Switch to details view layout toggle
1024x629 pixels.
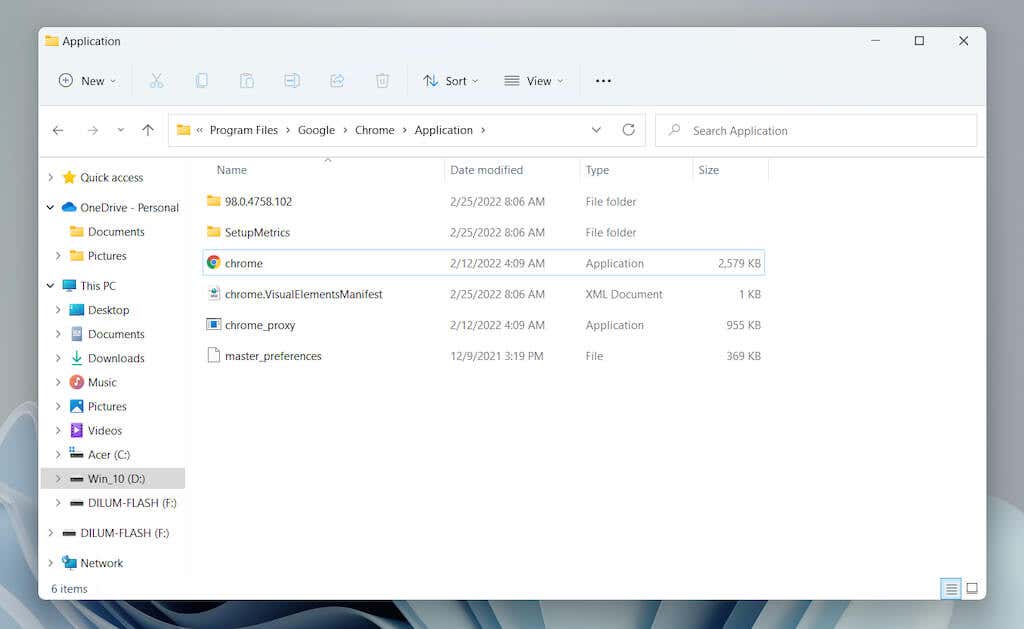(951, 589)
